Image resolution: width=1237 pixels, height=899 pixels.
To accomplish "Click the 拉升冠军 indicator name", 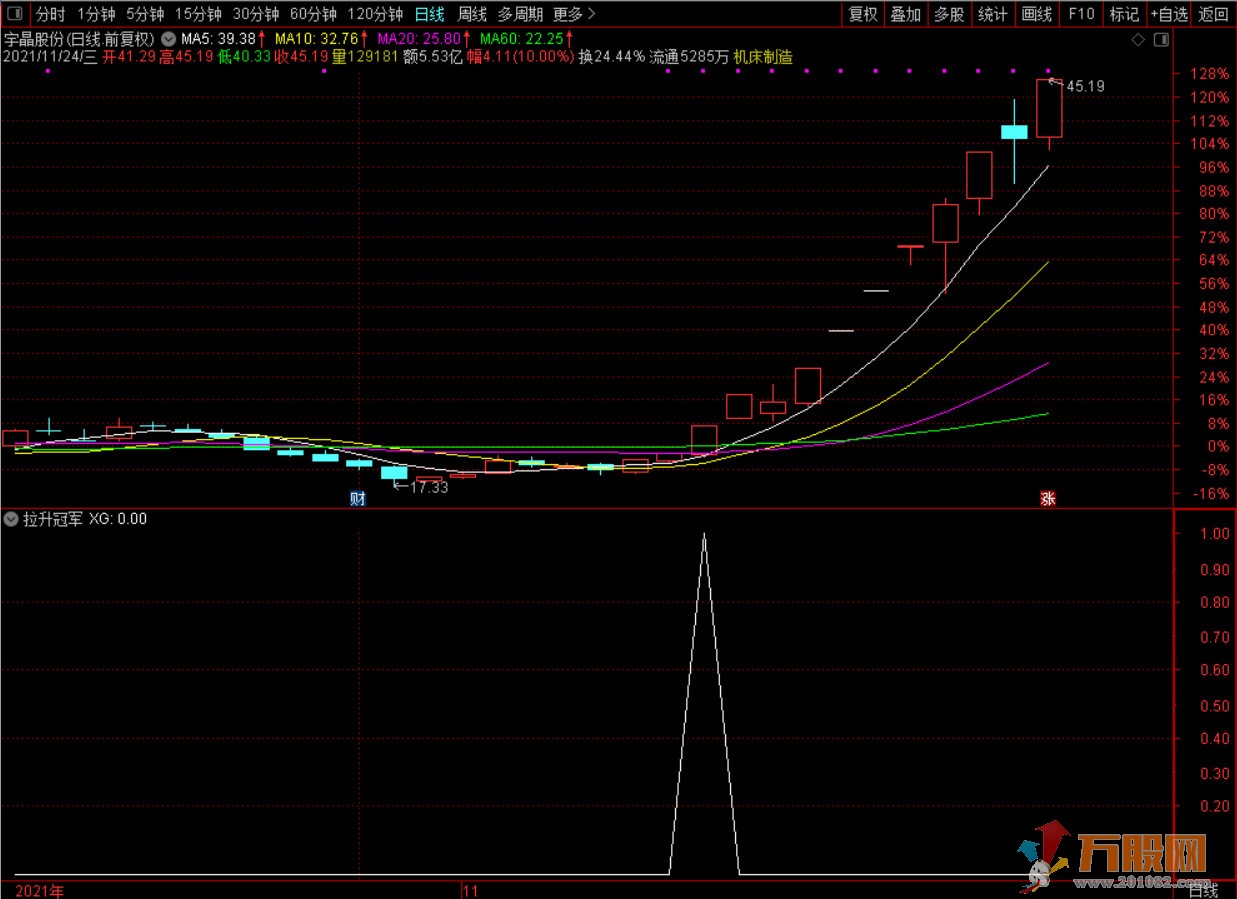I will [54, 519].
